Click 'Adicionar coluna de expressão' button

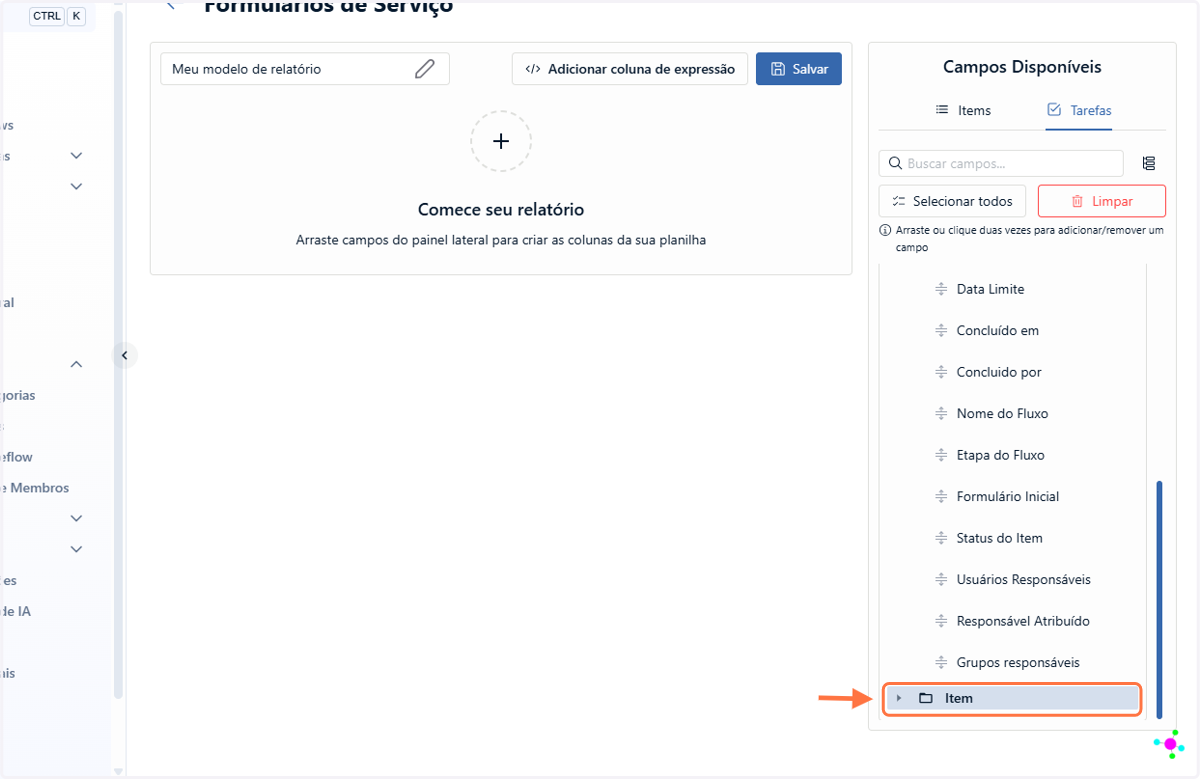coord(630,69)
